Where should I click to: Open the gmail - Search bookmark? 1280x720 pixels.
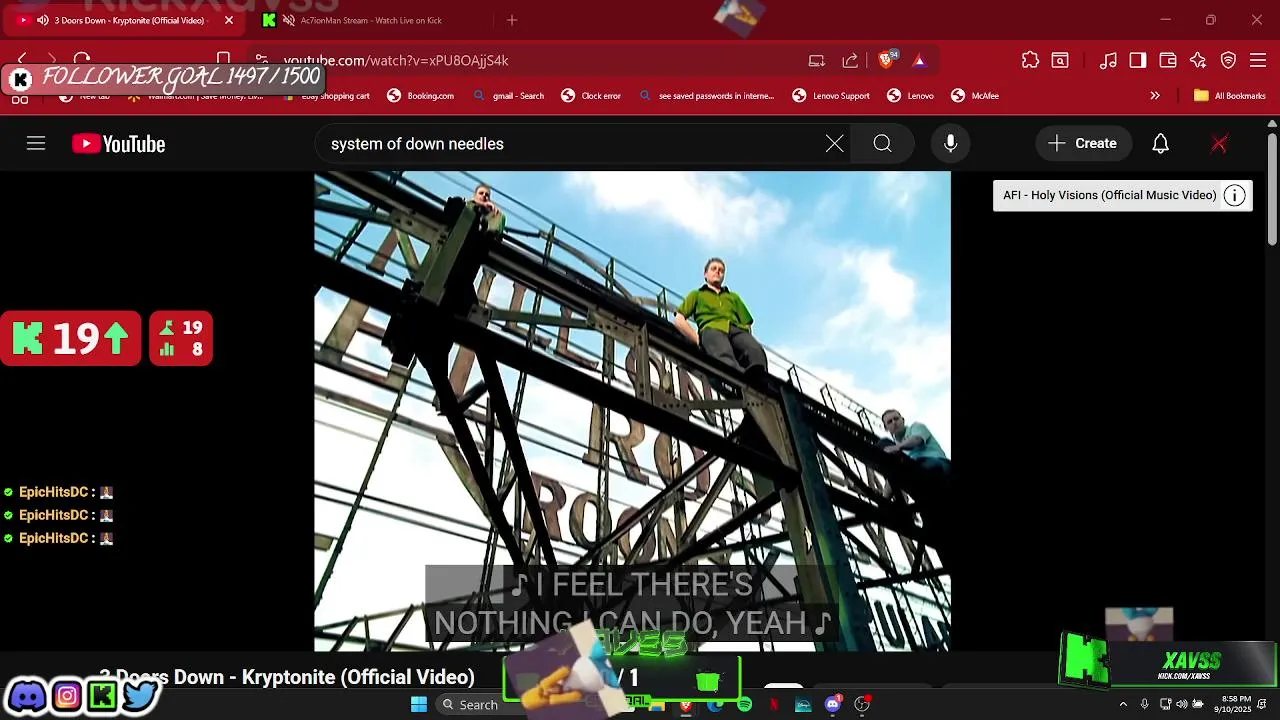(509, 96)
